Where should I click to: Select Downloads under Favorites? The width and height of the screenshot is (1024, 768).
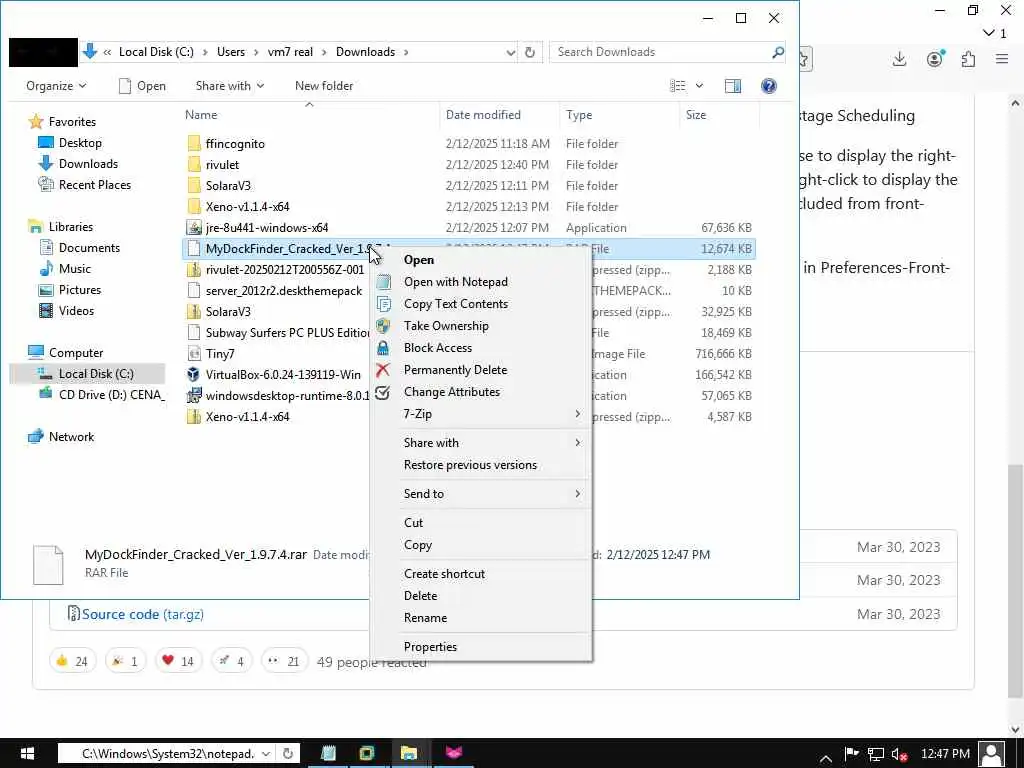88,164
